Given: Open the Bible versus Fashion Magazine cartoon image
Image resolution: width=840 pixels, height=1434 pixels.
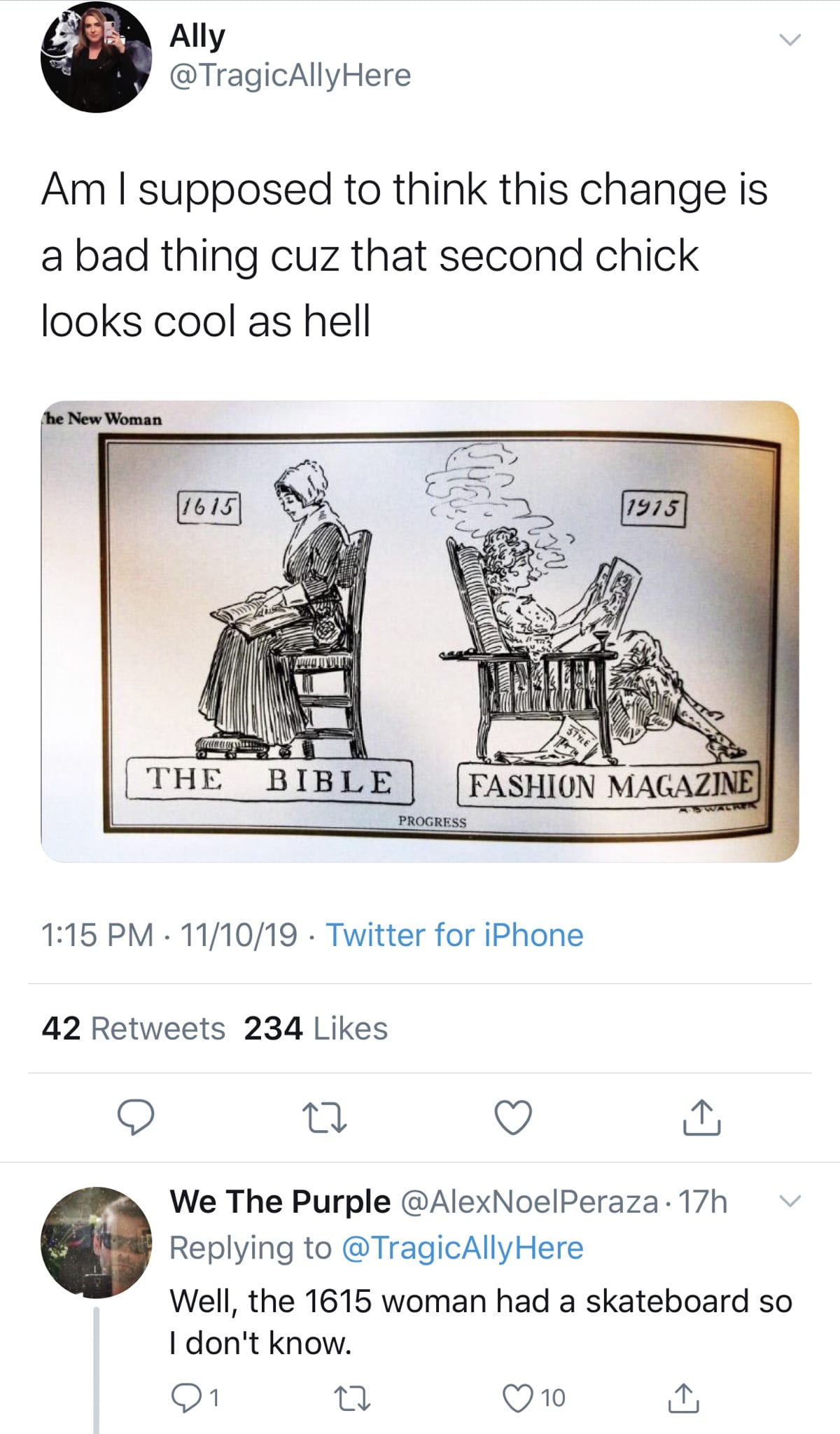Looking at the screenshot, I should click(x=420, y=631).
